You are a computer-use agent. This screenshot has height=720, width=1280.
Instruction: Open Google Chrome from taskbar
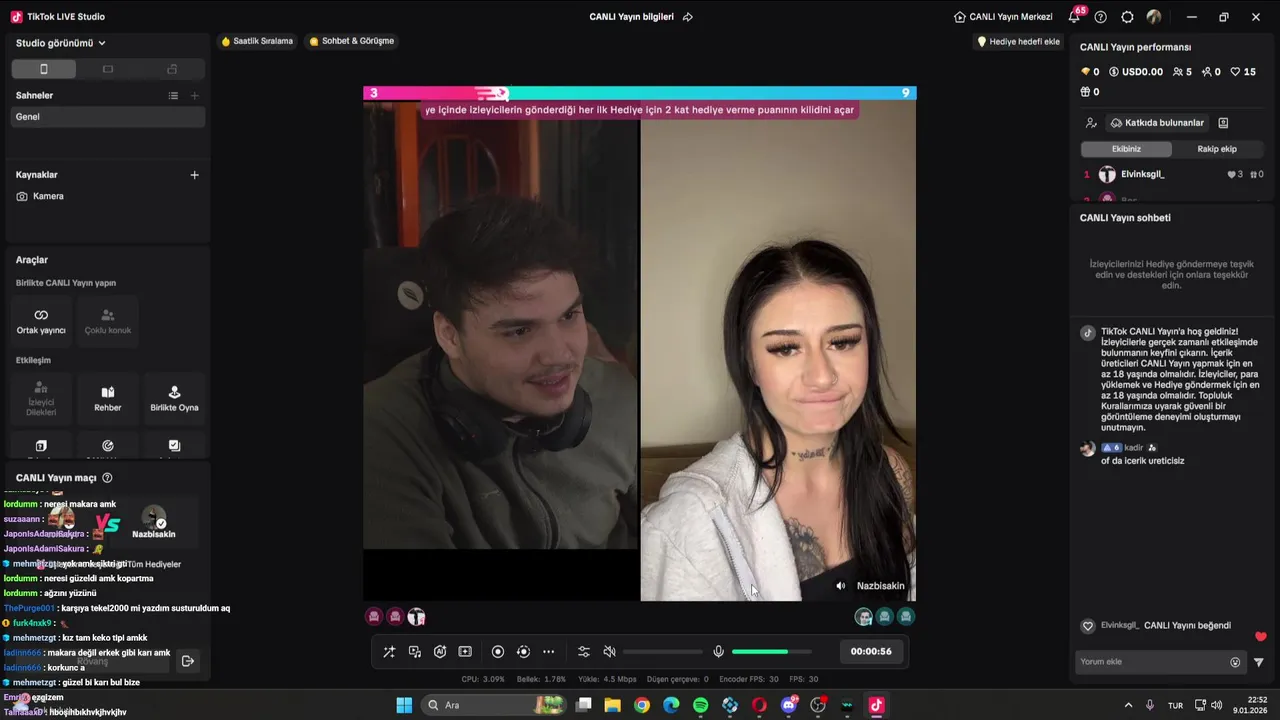tap(642, 705)
